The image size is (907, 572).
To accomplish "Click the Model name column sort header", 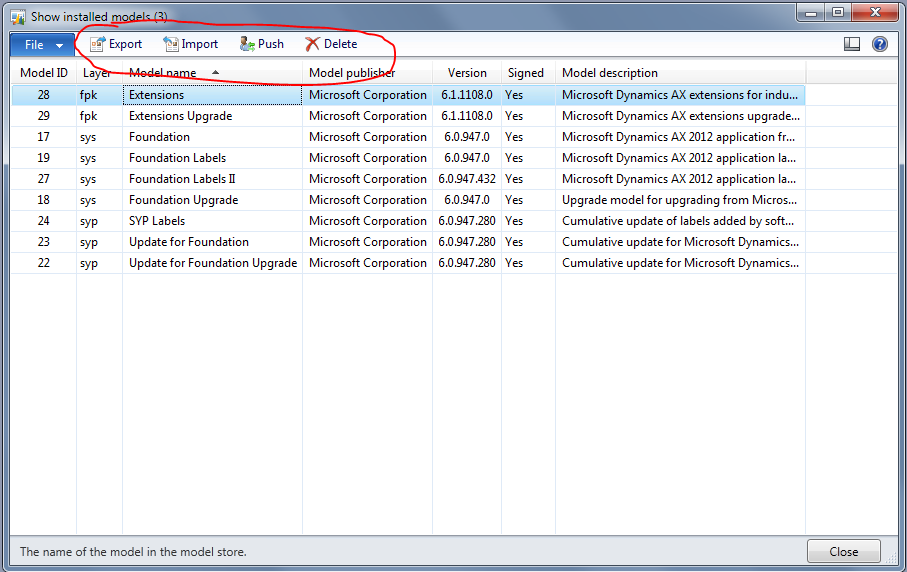I will 212,73.
